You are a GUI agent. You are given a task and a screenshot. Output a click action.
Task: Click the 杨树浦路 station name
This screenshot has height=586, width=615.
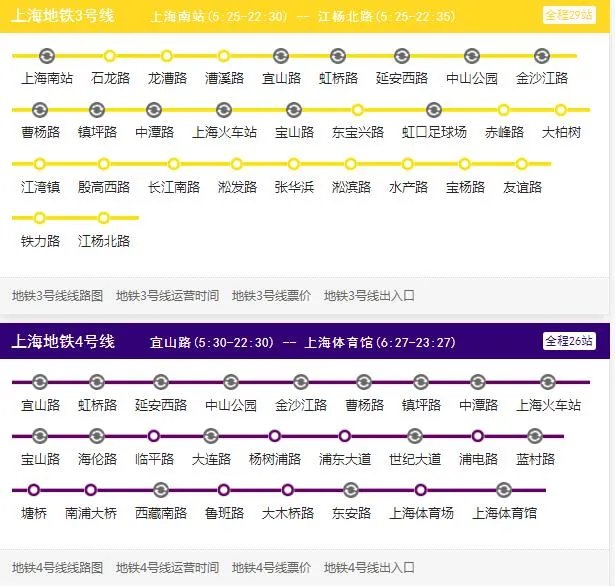(275, 459)
